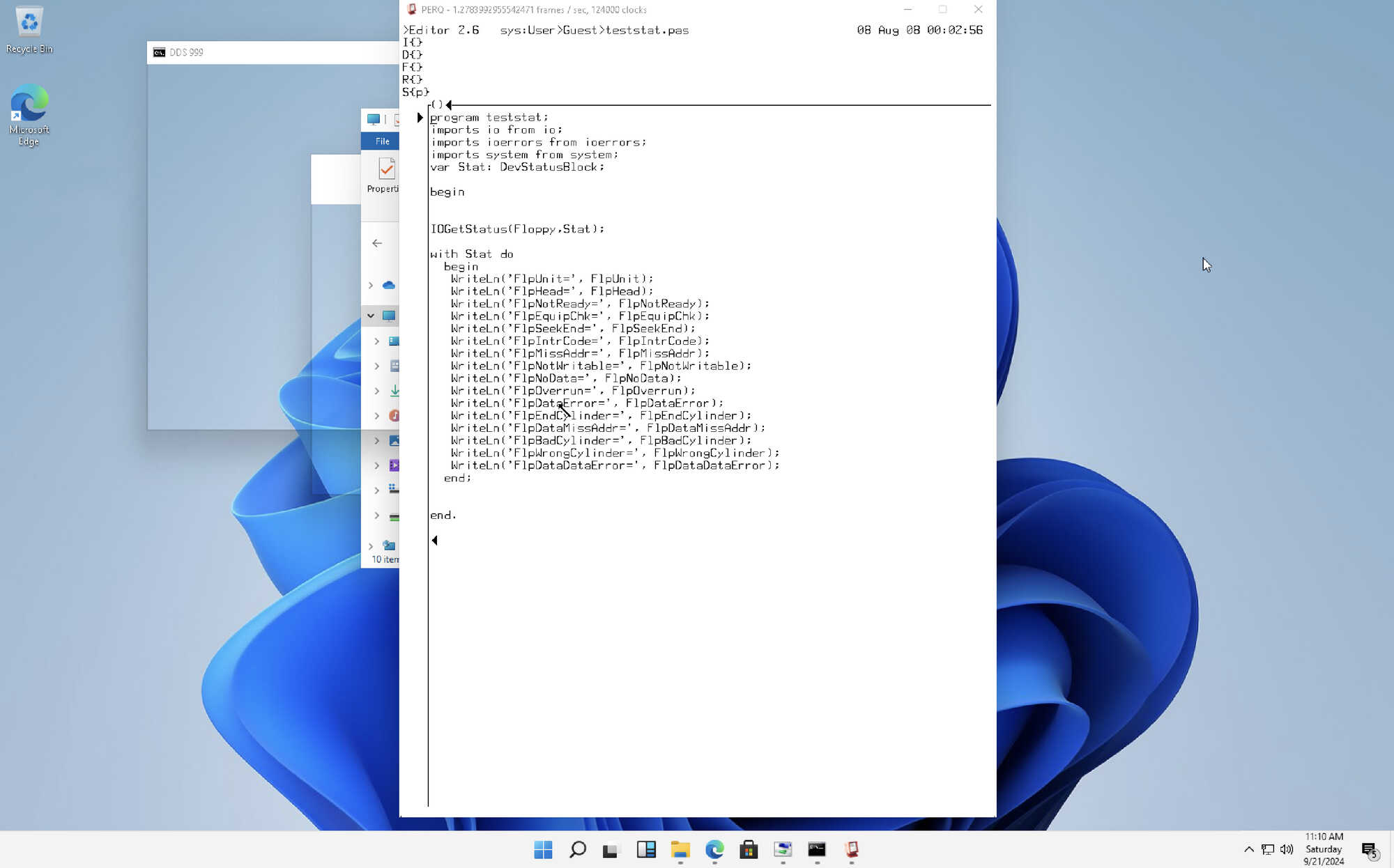
Task: Open network status tray icon
Action: pyautogui.click(x=1267, y=849)
